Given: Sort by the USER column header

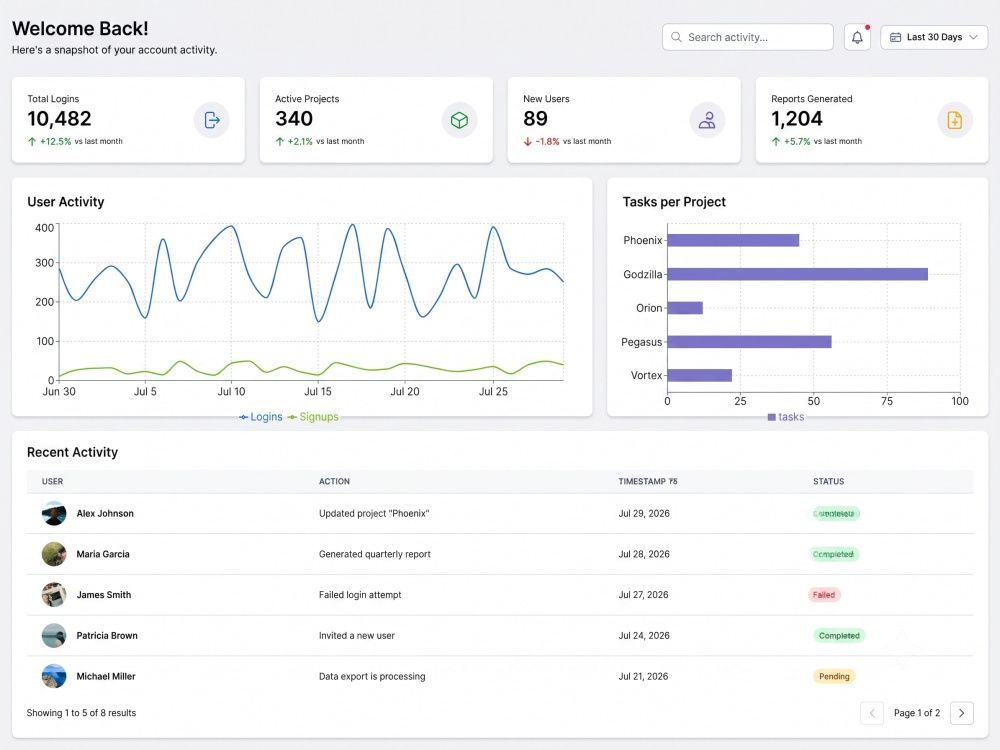Looking at the screenshot, I should tap(52, 482).
